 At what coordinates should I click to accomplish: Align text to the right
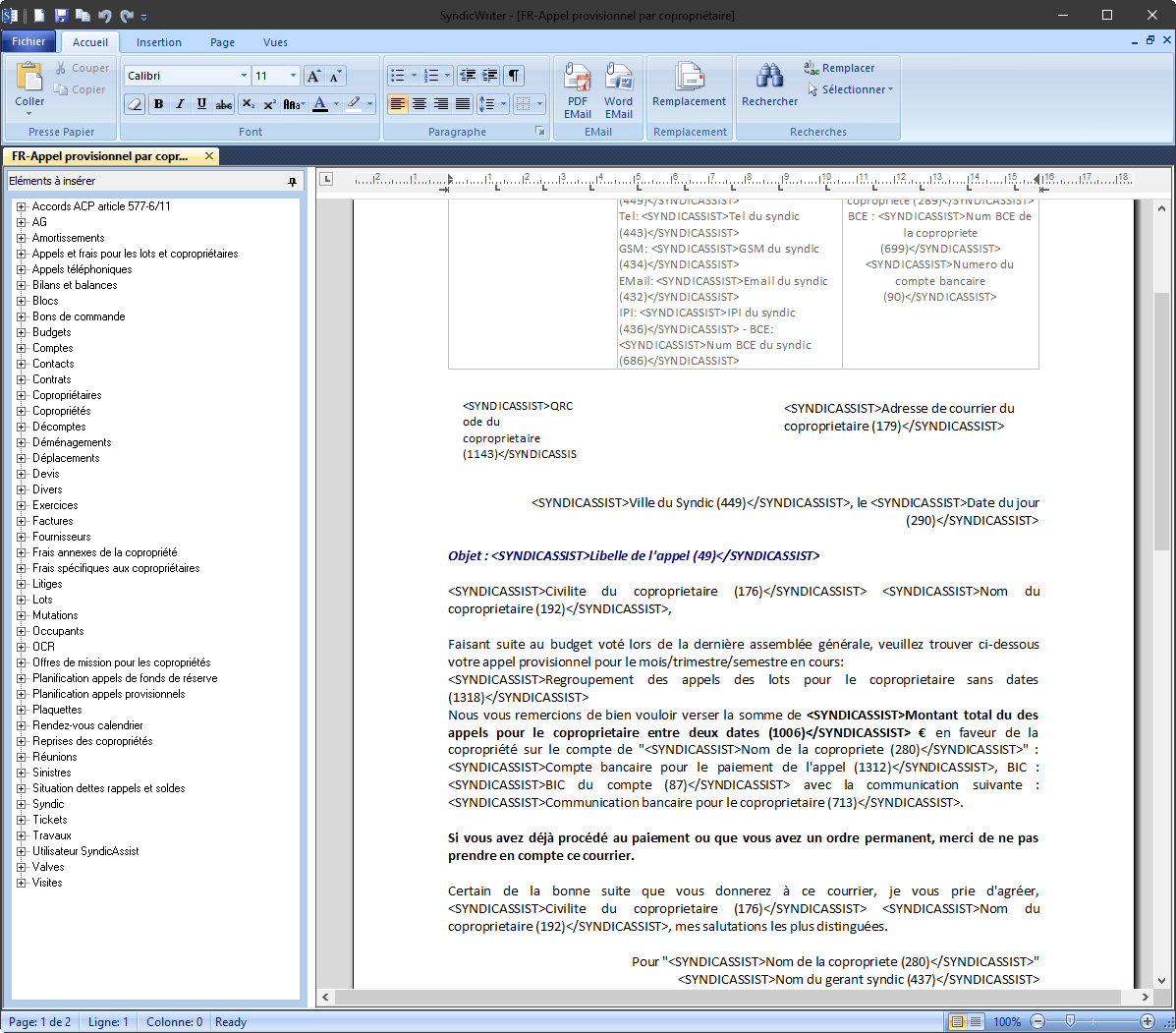(441, 104)
